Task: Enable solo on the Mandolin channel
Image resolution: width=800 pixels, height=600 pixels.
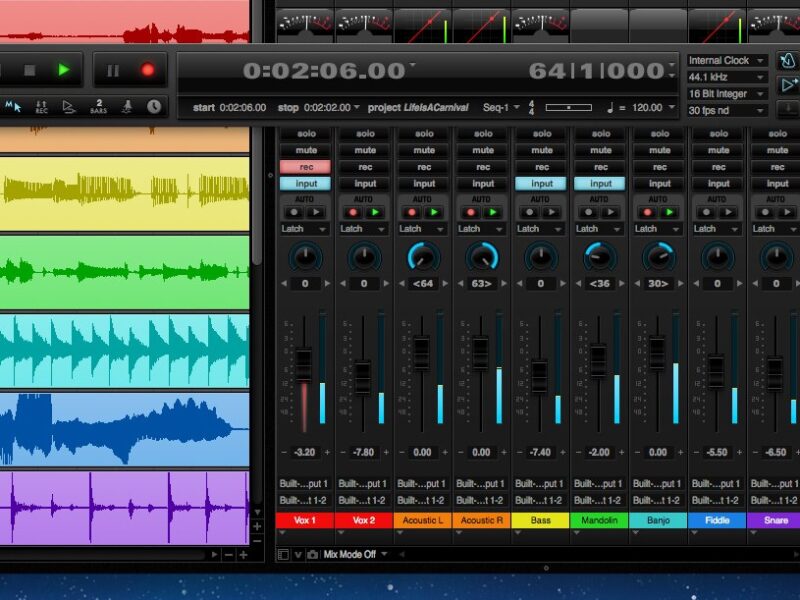Action: click(x=600, y=134)
